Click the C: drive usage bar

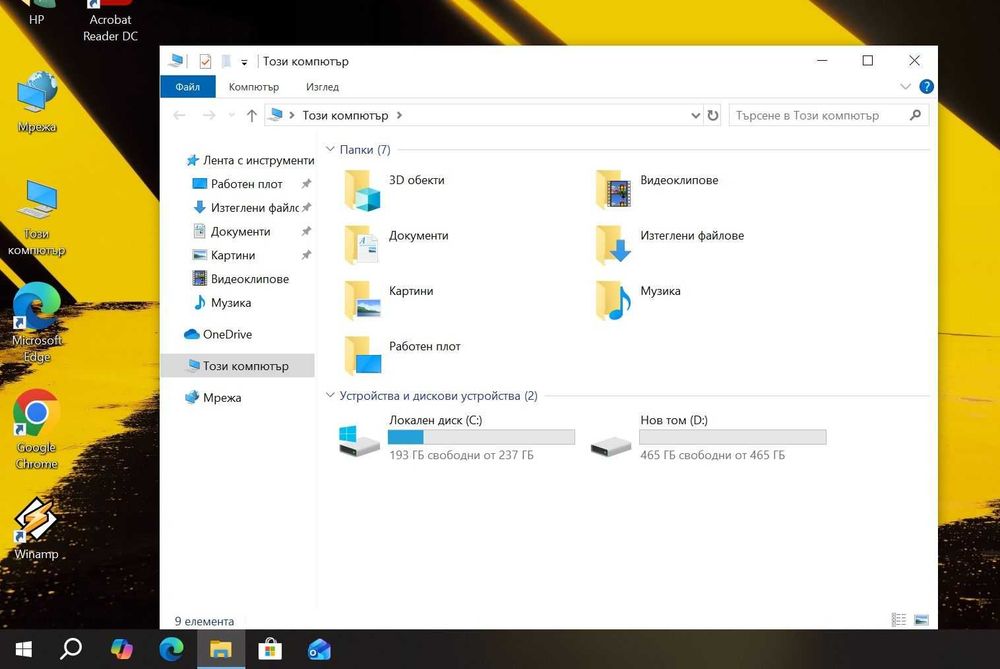point(482,437)
